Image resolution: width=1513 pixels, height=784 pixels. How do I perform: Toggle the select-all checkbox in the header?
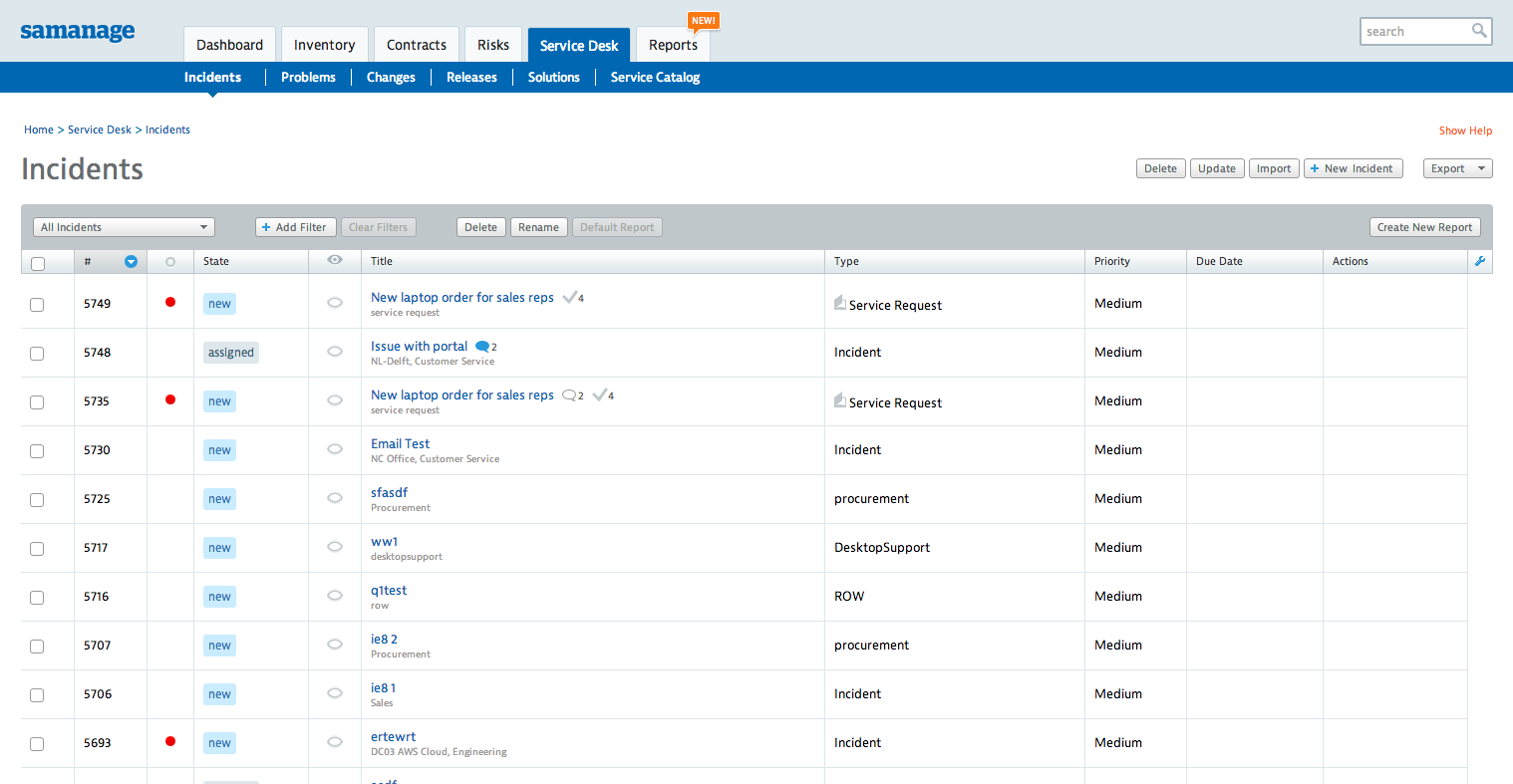tap(37, 261)
